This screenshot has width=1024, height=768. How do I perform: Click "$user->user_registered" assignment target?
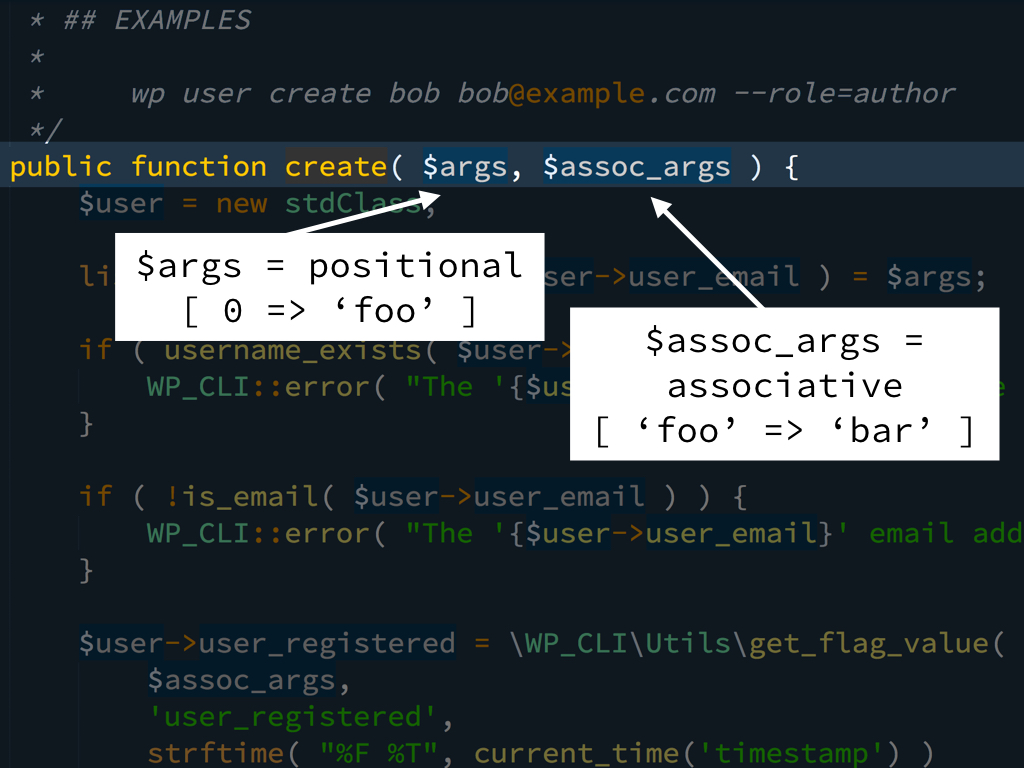point(267,643)
